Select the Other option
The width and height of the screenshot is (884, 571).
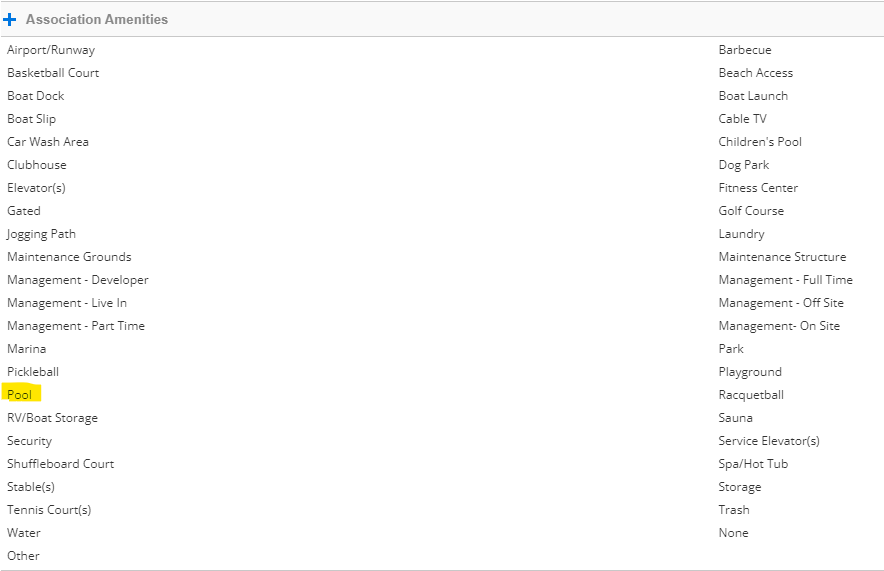[23, 556]
